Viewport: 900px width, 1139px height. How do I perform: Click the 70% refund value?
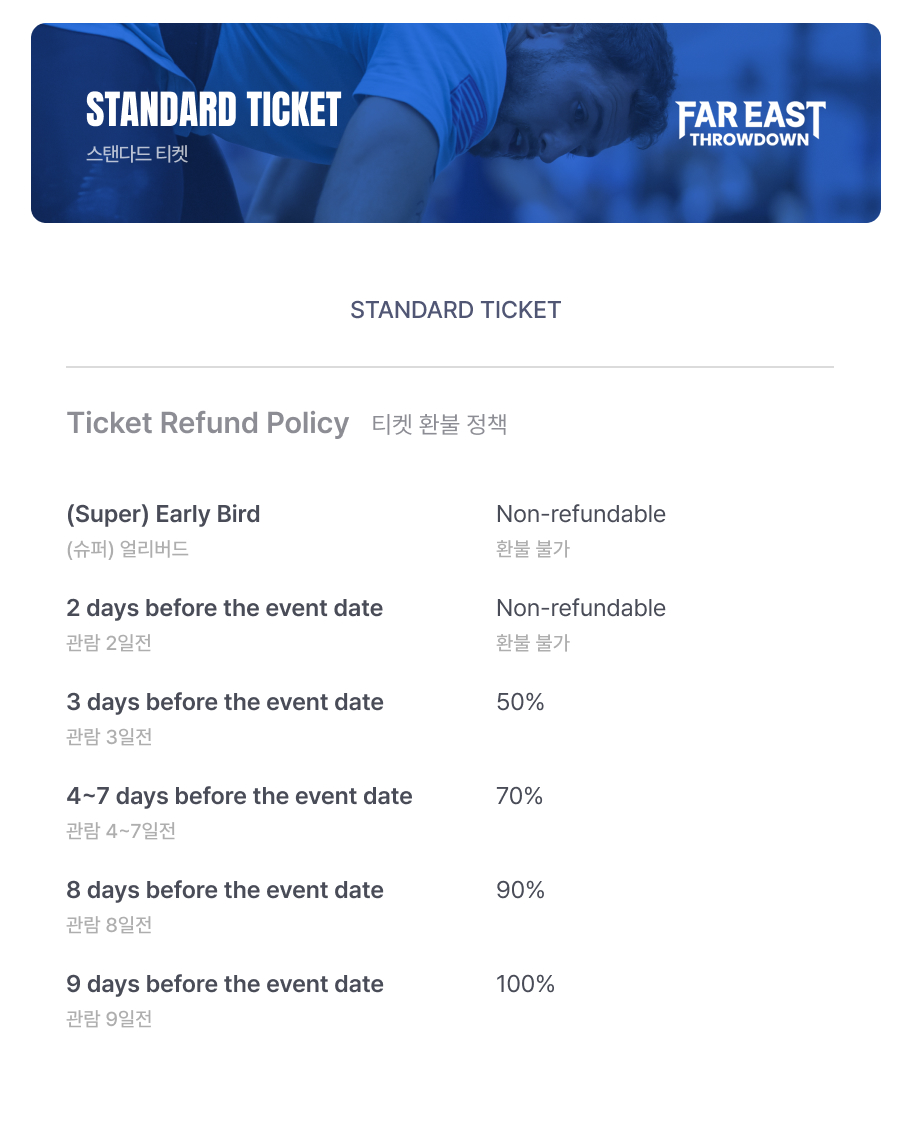click(519, 796)
